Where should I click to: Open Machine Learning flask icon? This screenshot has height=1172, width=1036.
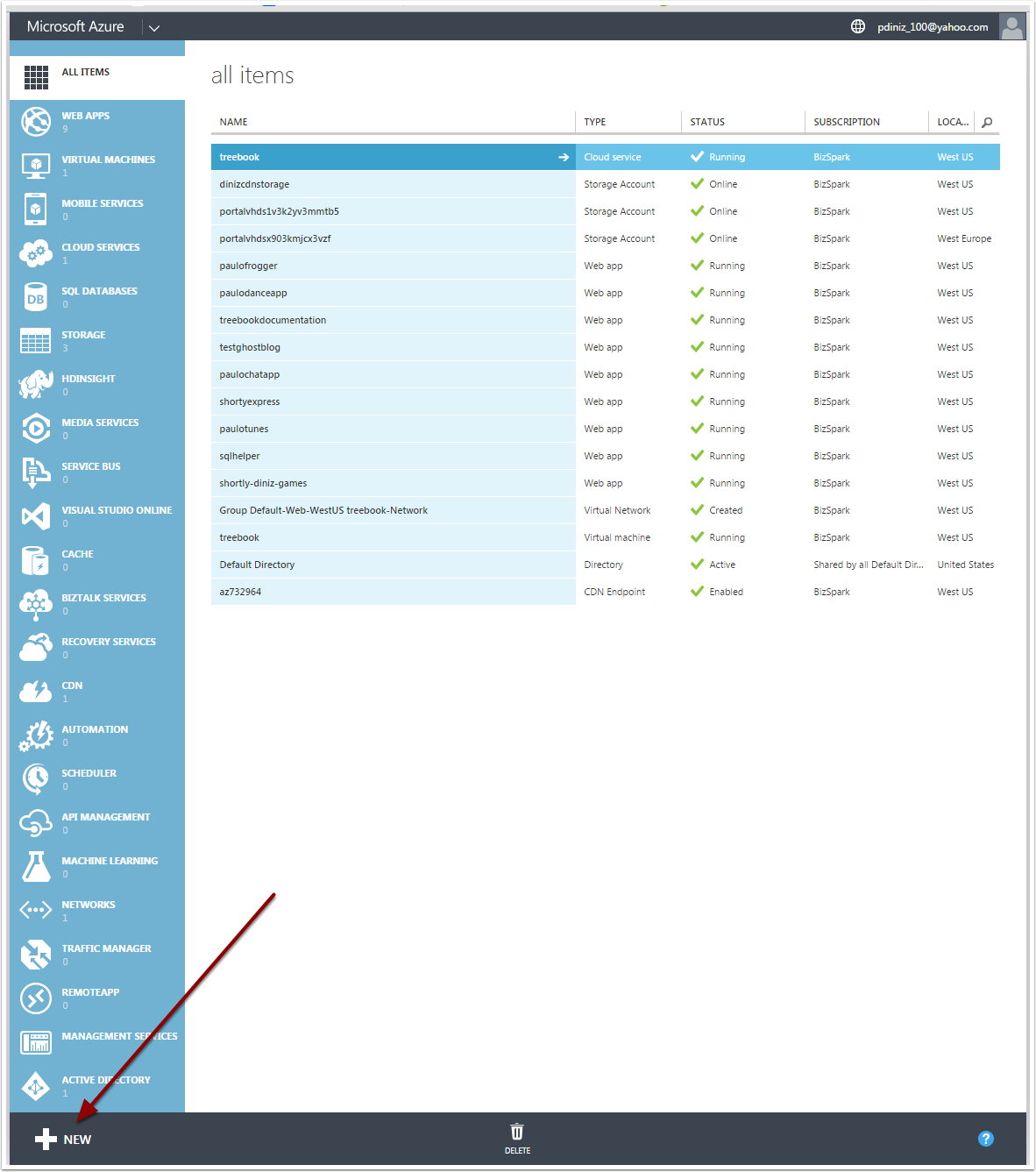36,867
